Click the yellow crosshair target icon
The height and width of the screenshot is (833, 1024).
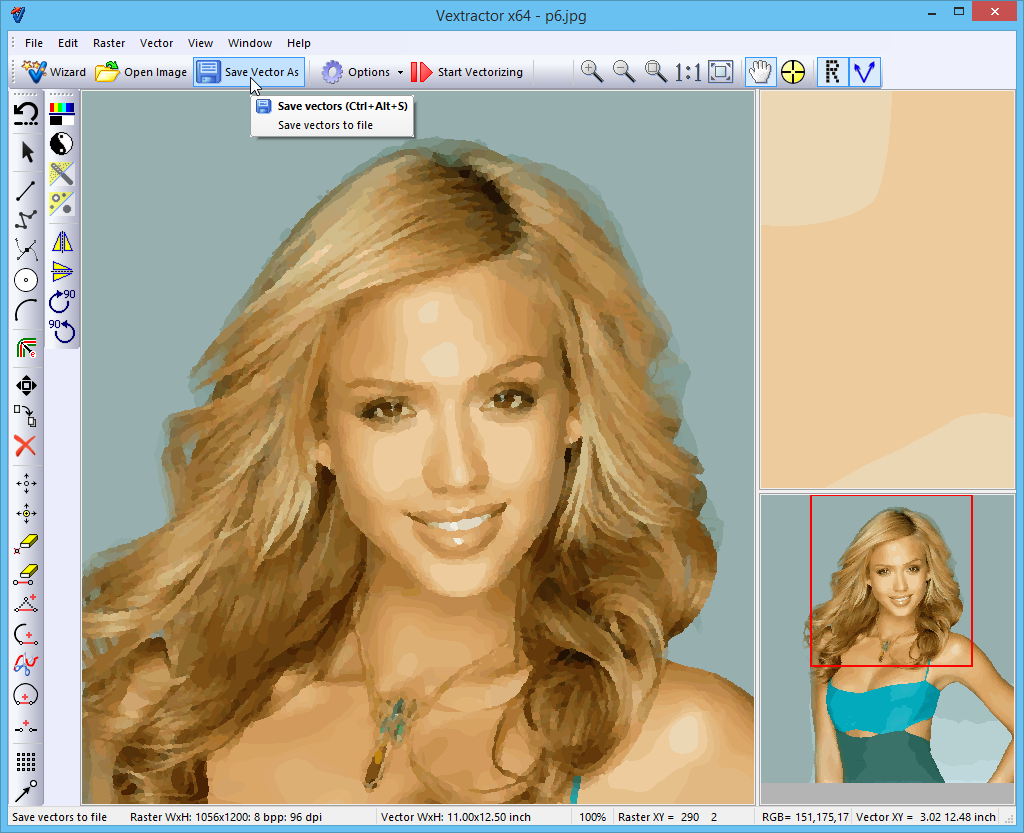click(792, 72)
